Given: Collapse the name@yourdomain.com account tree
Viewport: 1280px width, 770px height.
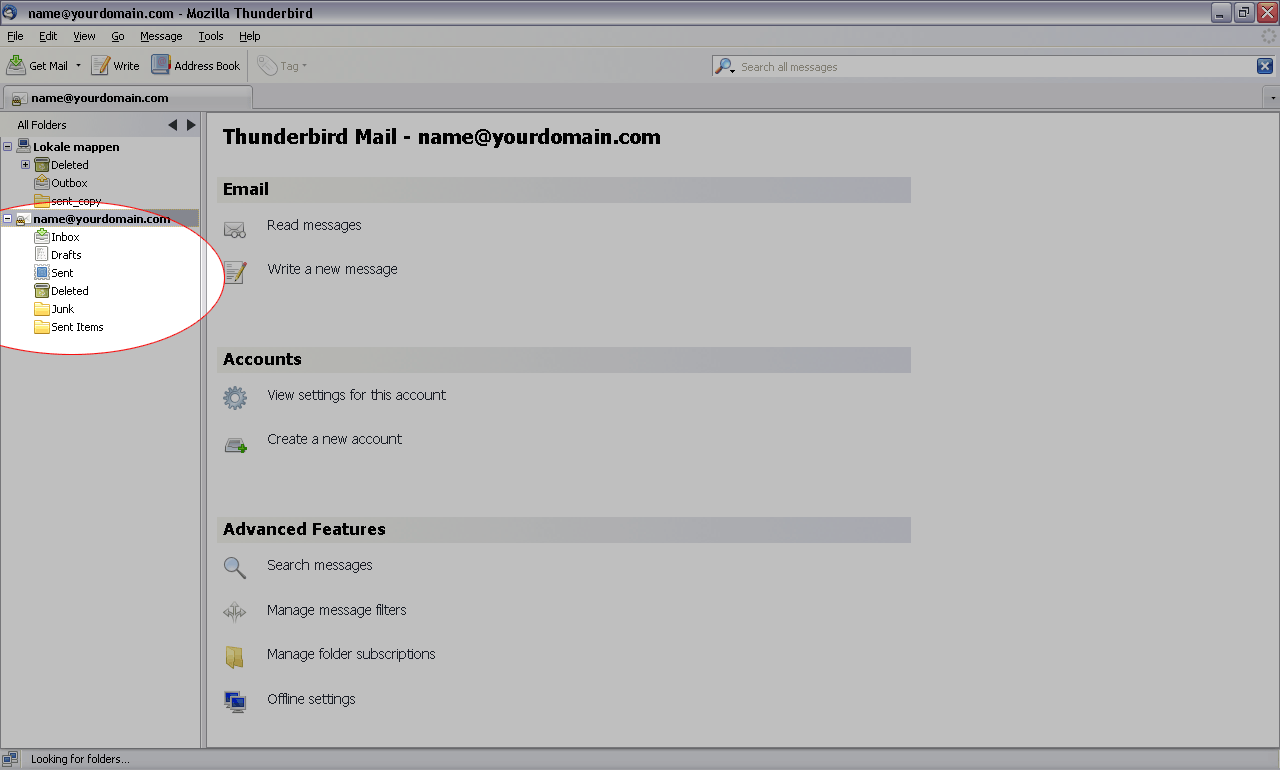Looking at the screenshot, I should [8, 219].
